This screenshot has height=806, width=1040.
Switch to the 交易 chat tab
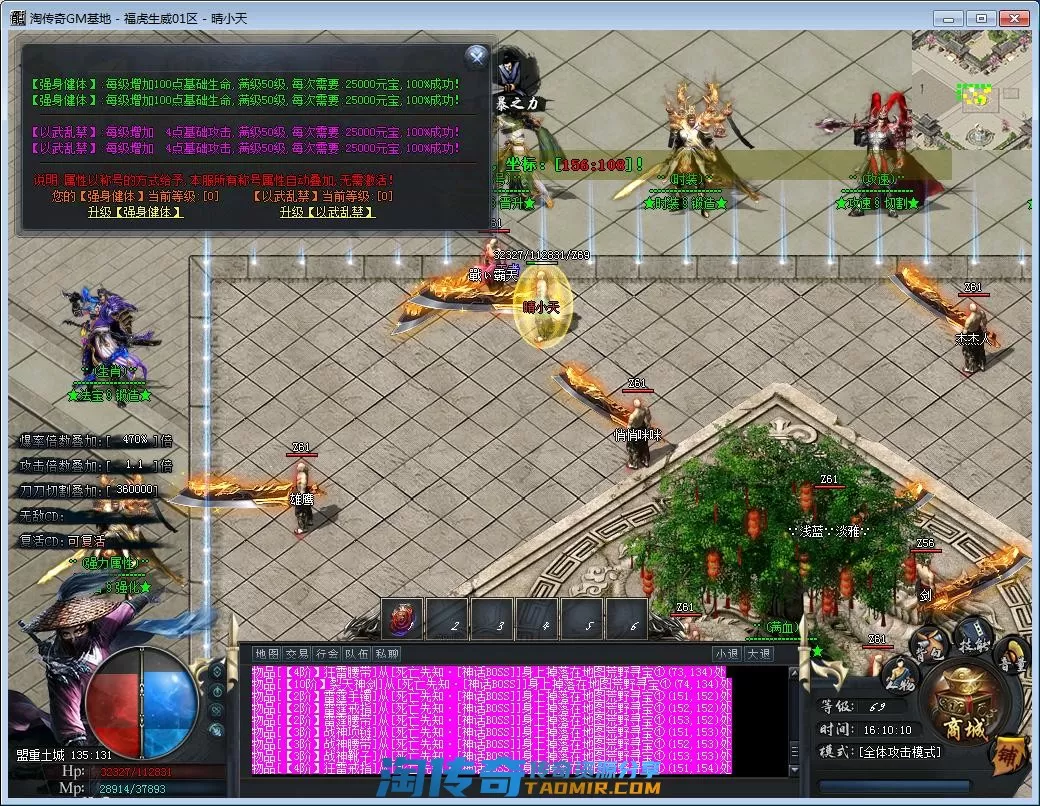tap(297, 653)
